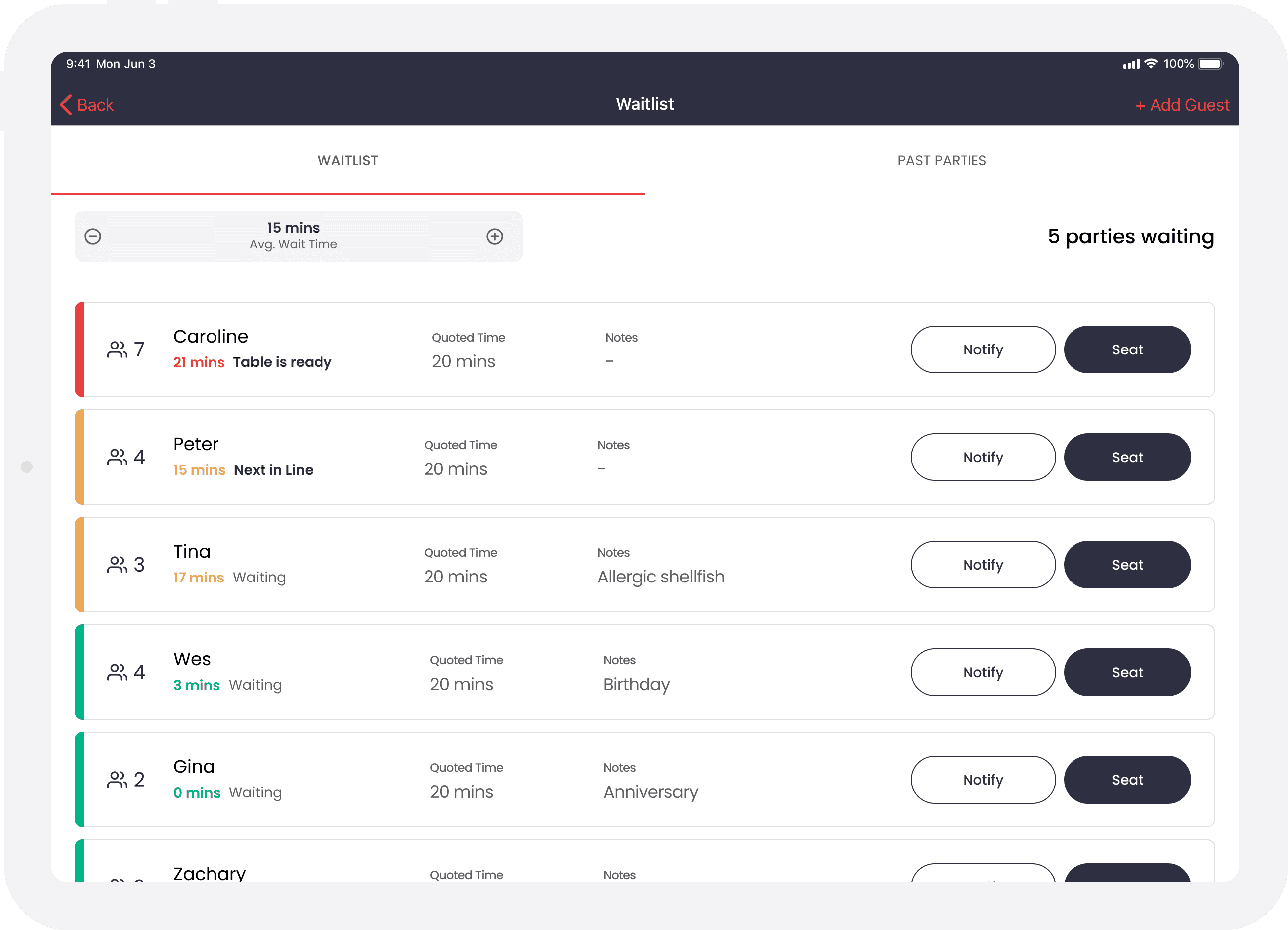The height and width of the screenshot is (930, 1288).
Task: Select the Waitlist tab
Action: [347, 161]
